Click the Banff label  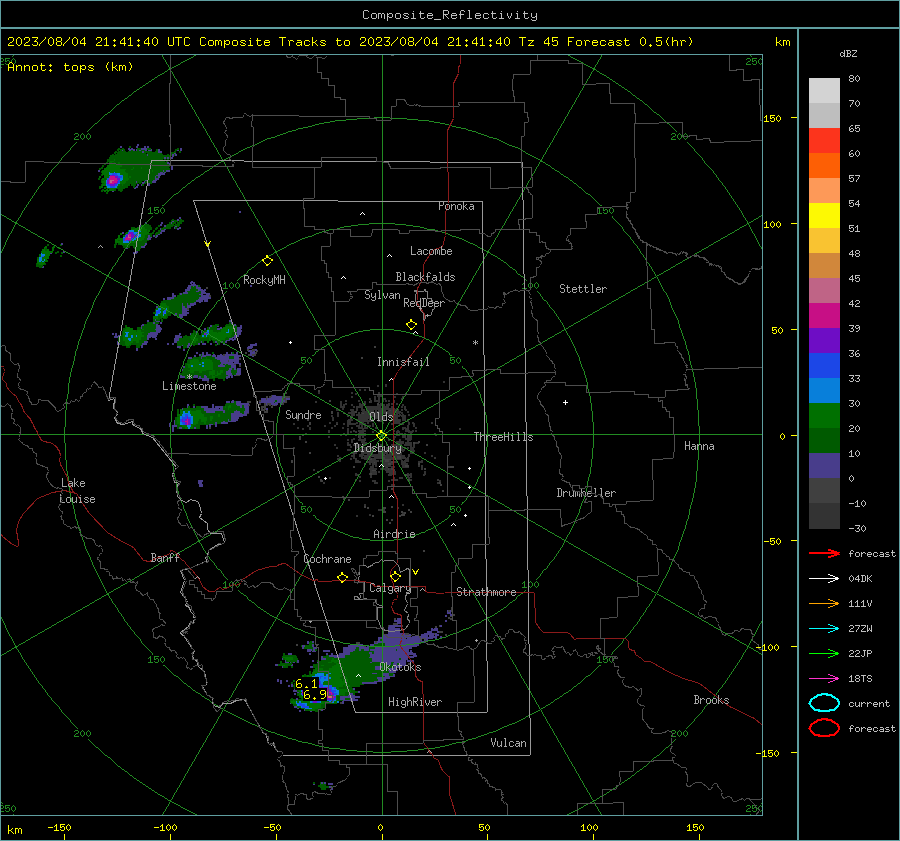click(165, 558)
